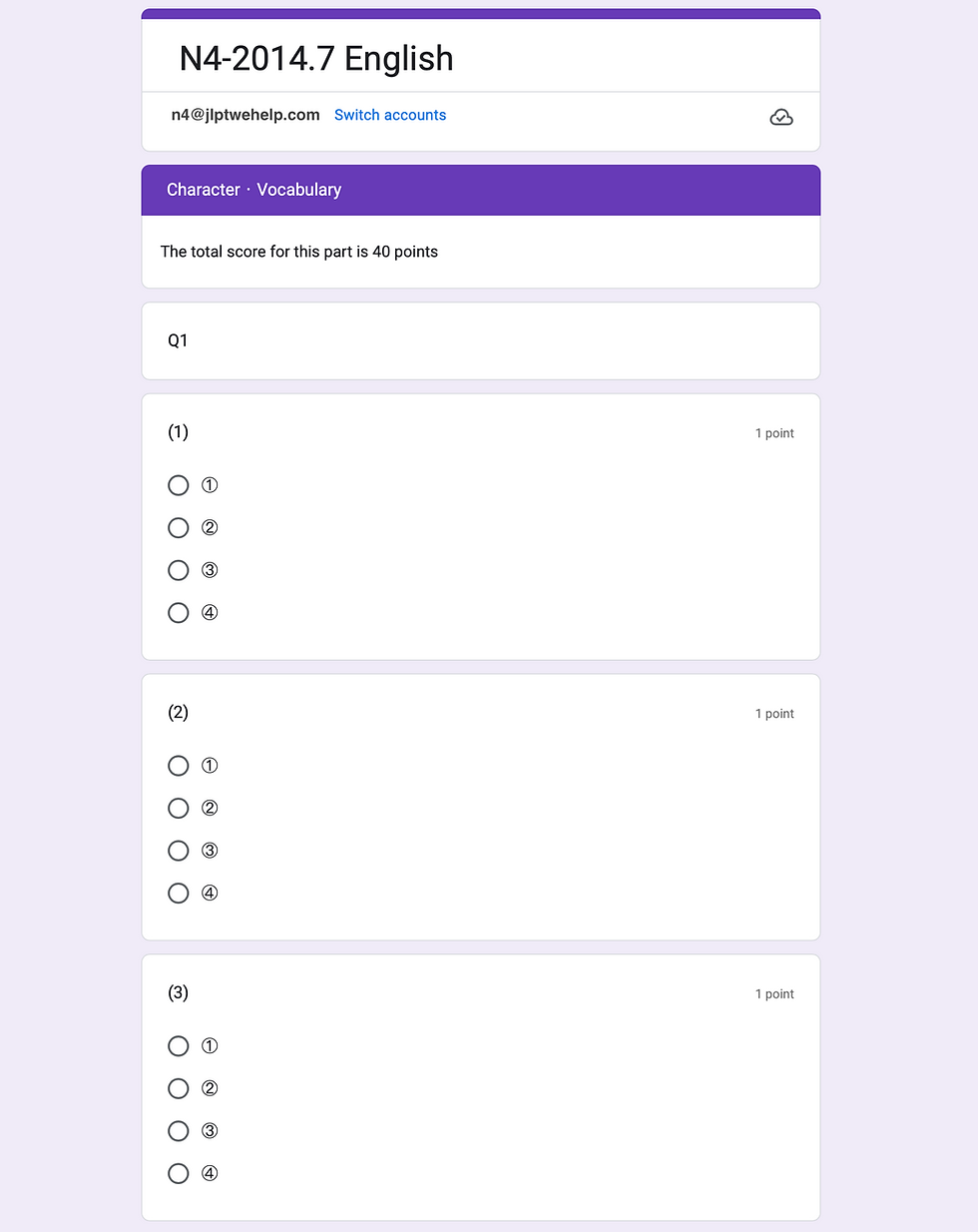This screenshot has width=978, height=1232.
Task: Select option ② for question (2)
Action: point(179,809)
